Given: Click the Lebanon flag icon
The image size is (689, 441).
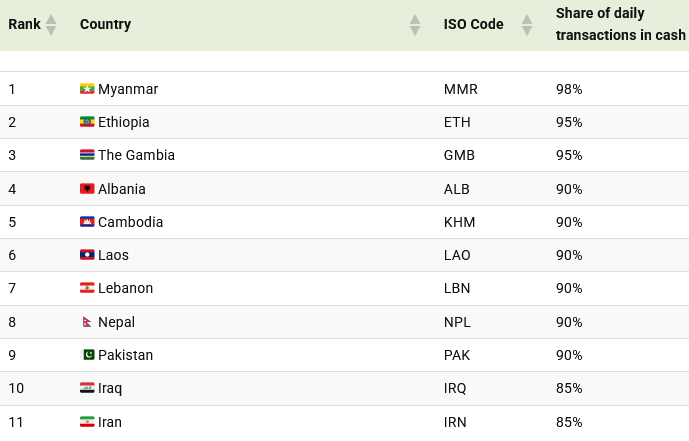Looking at the screenshot, I should pos(87,288).
